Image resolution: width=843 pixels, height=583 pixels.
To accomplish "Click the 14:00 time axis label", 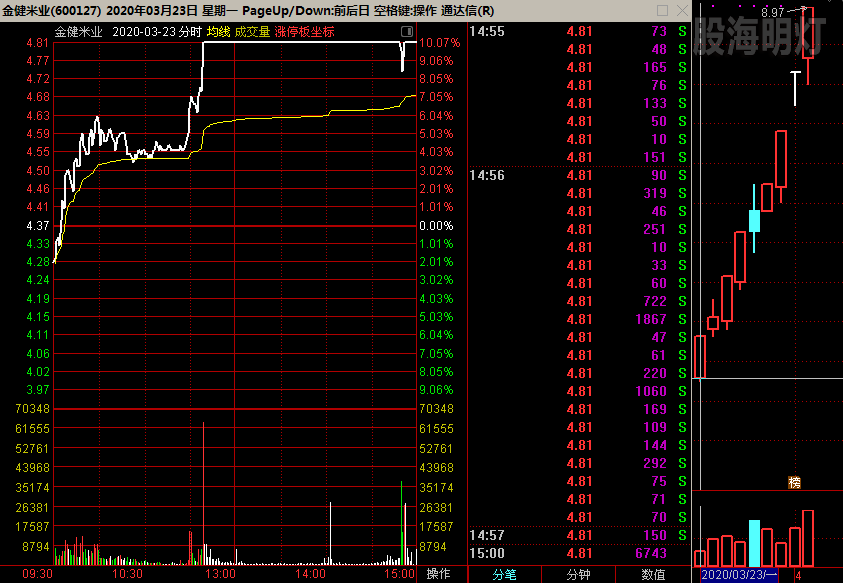I will click(x=310, y=574).
